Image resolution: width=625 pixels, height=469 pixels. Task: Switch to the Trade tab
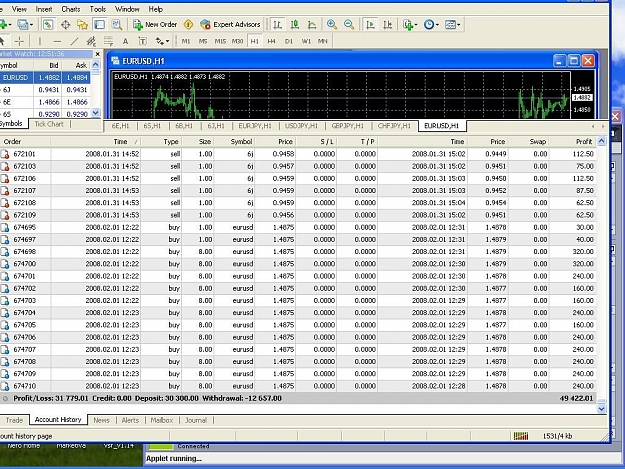pyautogui.click(x=14, y=420)
